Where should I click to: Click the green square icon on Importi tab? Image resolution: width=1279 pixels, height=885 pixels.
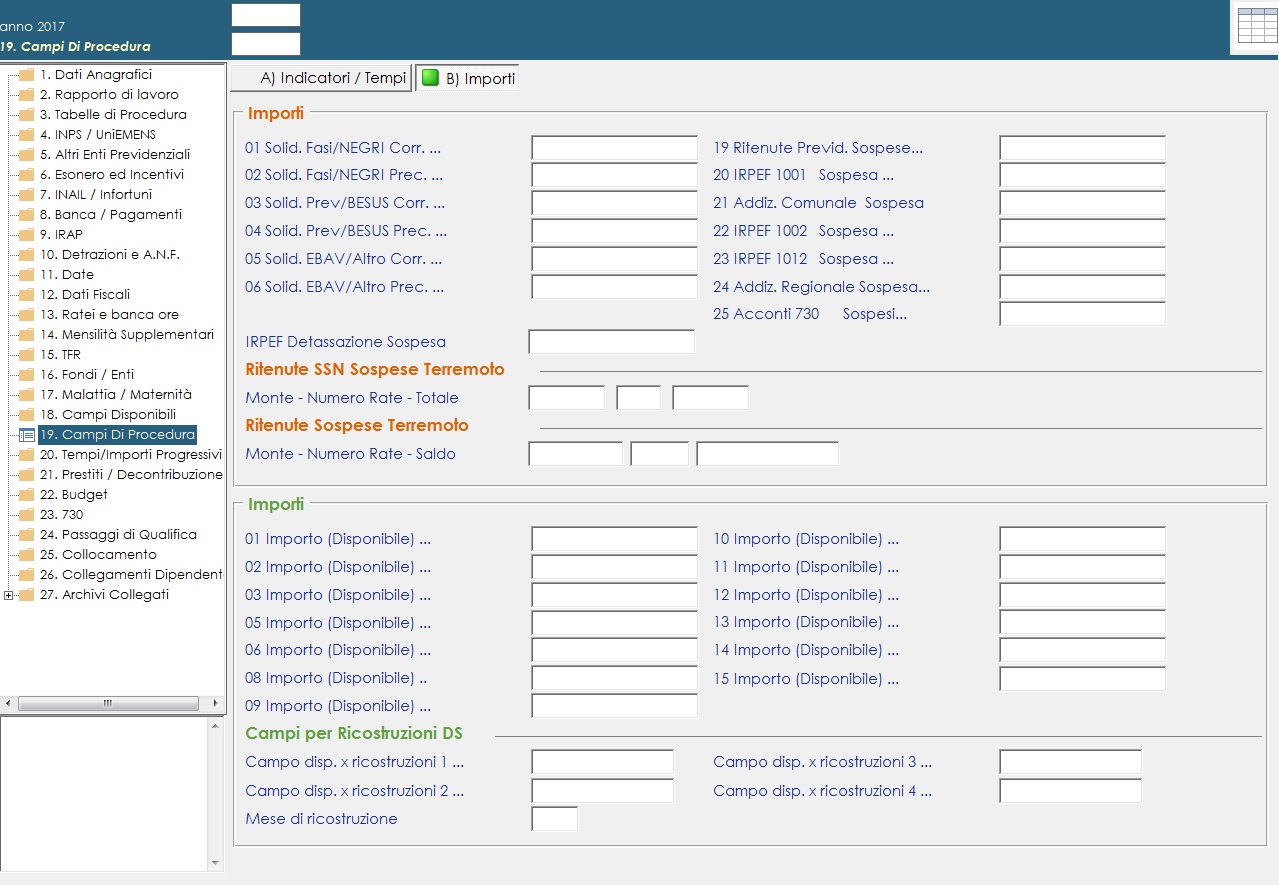point(430,78)
